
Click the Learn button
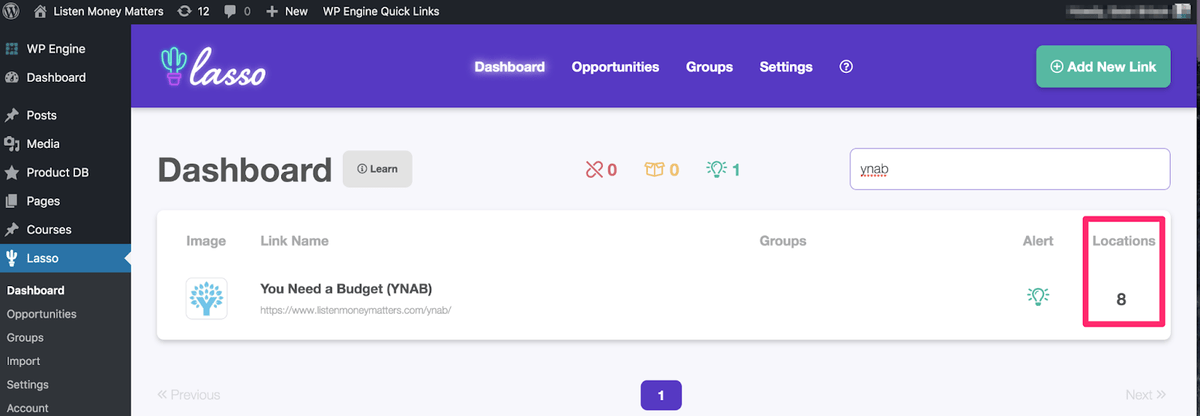click(x=377, y=169)
